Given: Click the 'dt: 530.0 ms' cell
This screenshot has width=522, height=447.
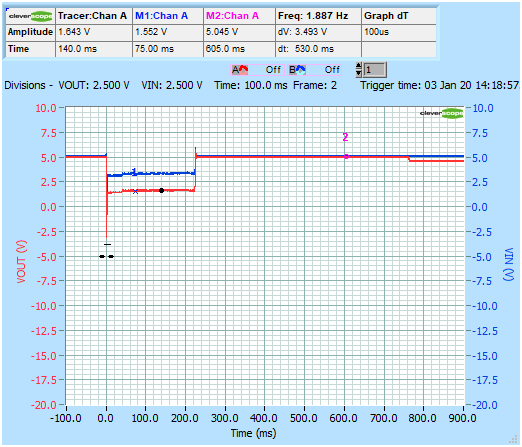Looking at the screenshot, I should point(318,49).
